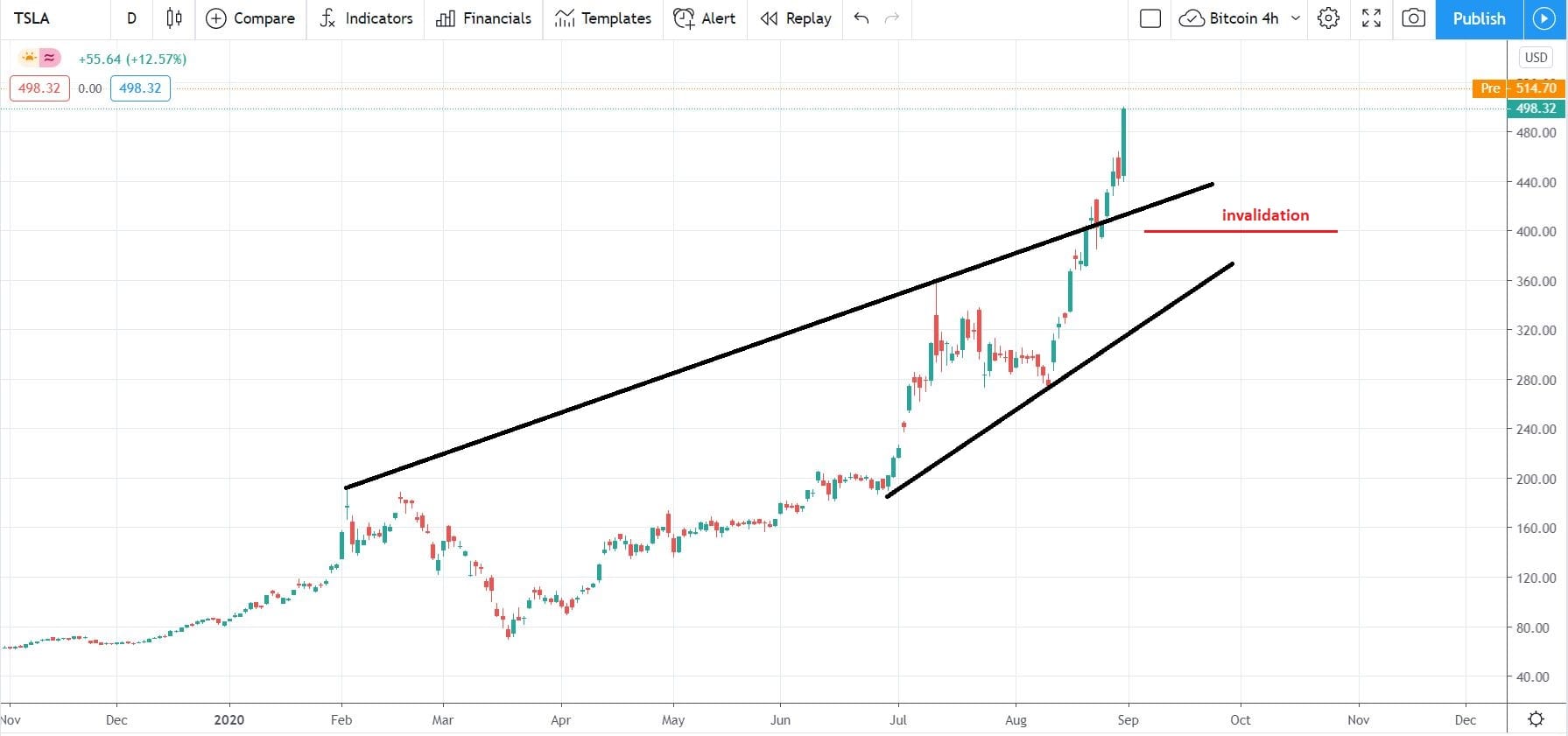Click the sun market status icon

pos(30,58)
